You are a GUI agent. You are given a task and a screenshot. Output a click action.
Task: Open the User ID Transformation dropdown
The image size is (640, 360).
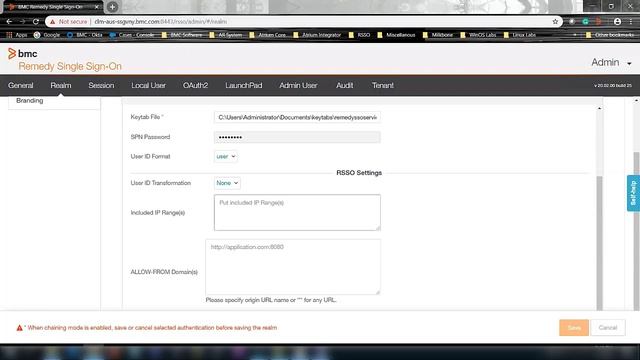227,183
